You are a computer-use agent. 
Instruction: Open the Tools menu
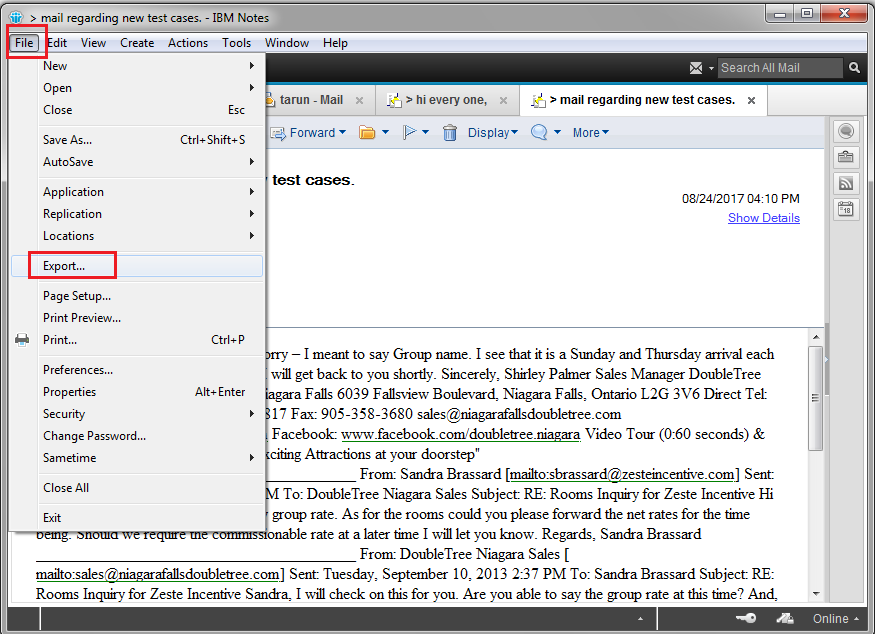pyautogui.click(x=237, y=43)
